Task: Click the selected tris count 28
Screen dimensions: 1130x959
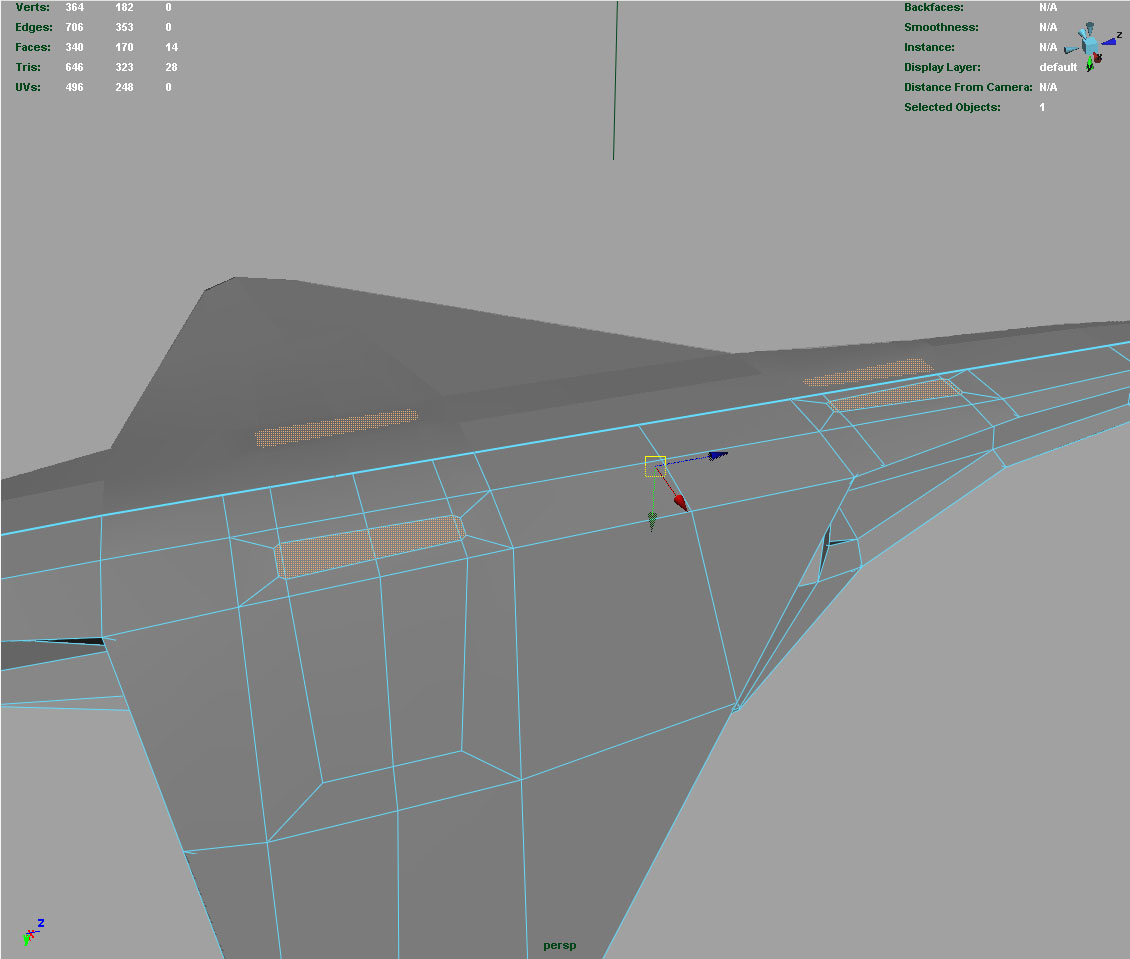Action: tap(172, 68)
